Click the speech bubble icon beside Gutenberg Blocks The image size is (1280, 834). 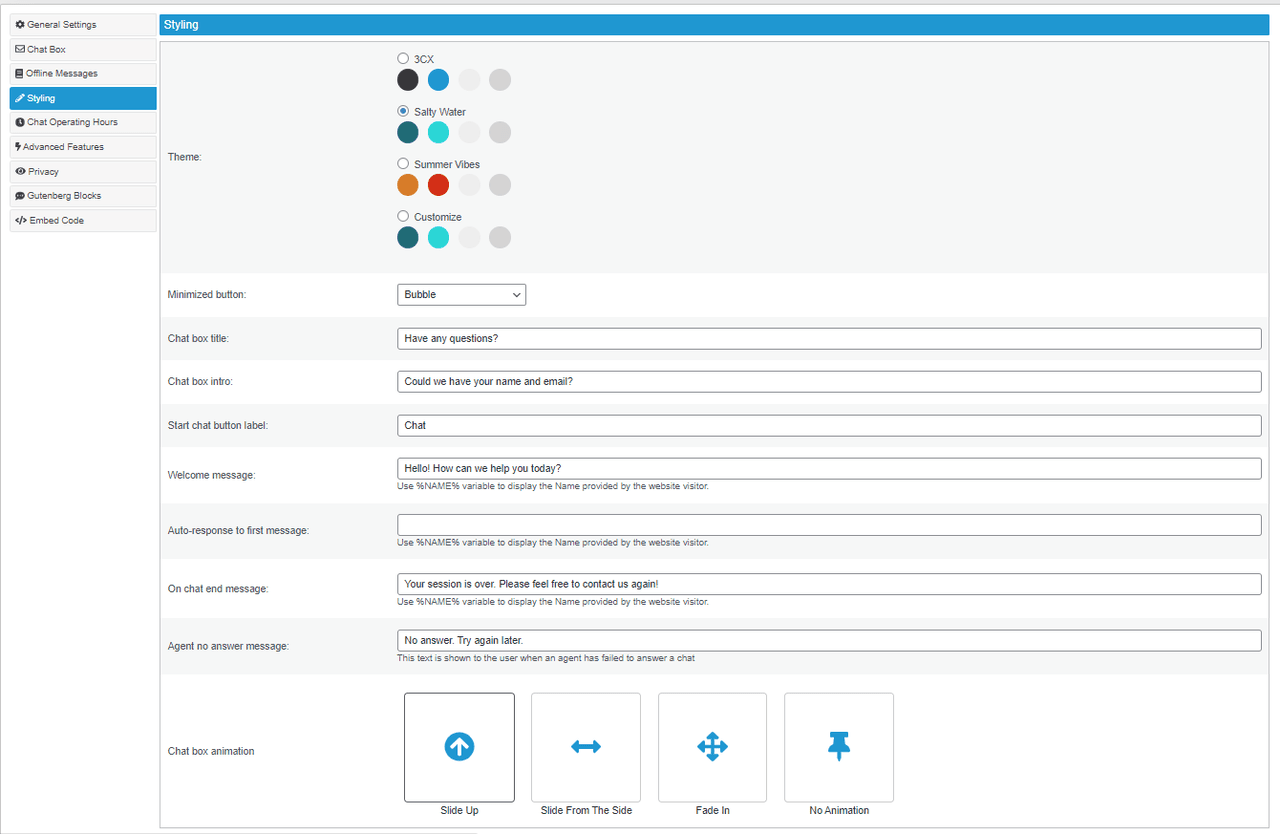point(20,196)
